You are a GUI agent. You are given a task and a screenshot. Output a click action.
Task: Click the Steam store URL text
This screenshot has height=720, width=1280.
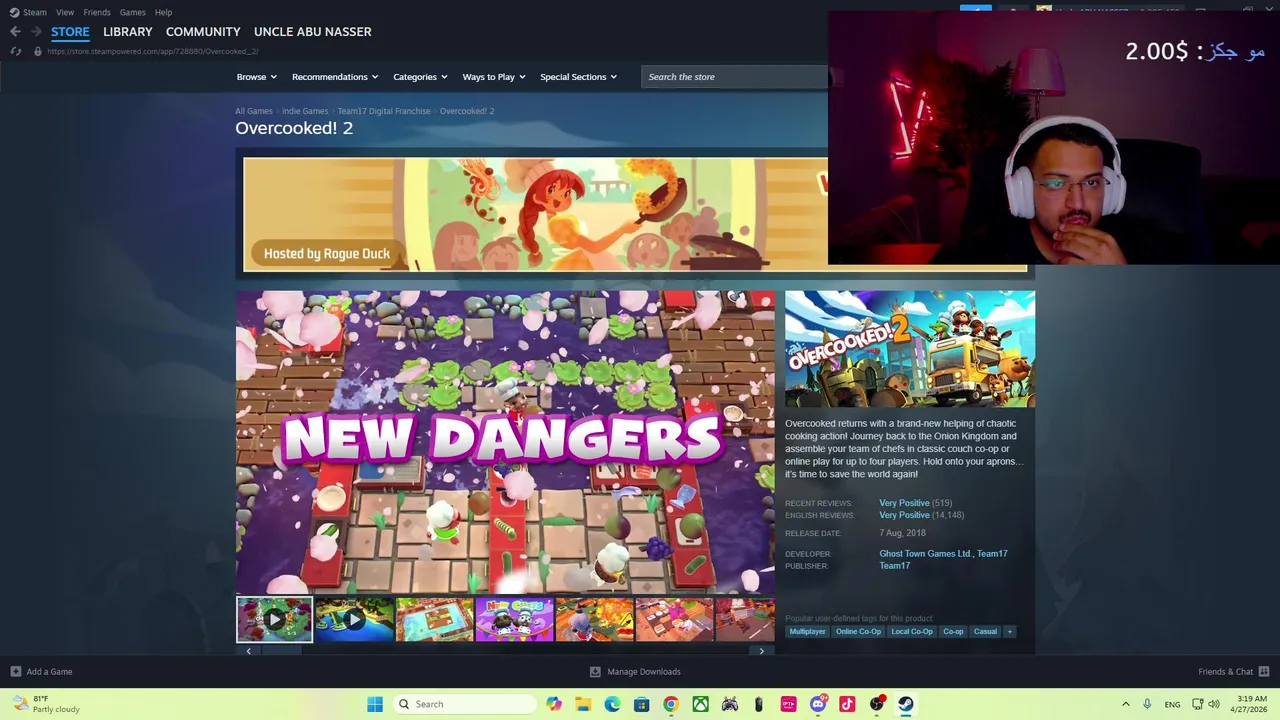coord(152,51)
